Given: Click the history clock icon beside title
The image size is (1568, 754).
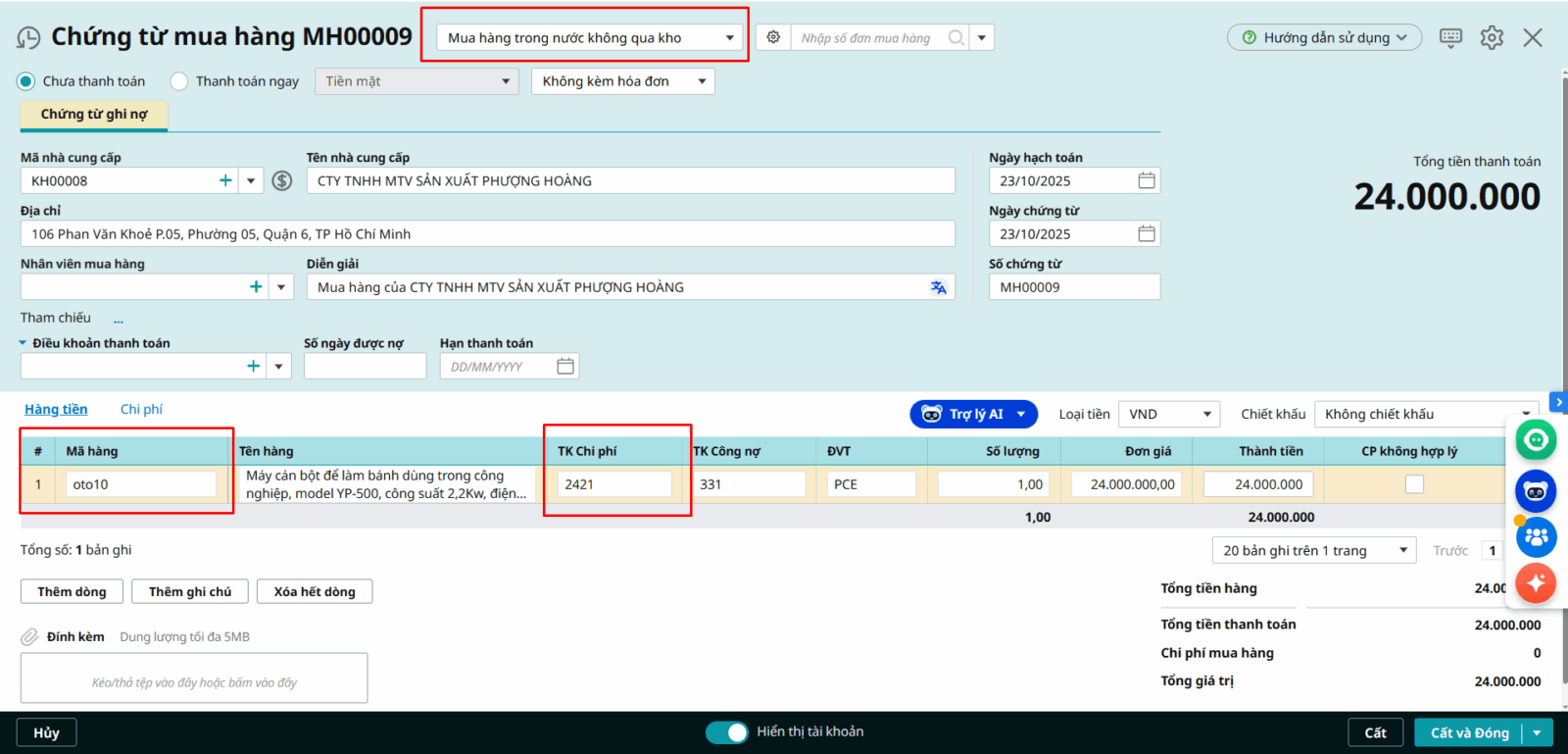Looking at the screenshot, I should pyautogui.click(x=28, y=38).
